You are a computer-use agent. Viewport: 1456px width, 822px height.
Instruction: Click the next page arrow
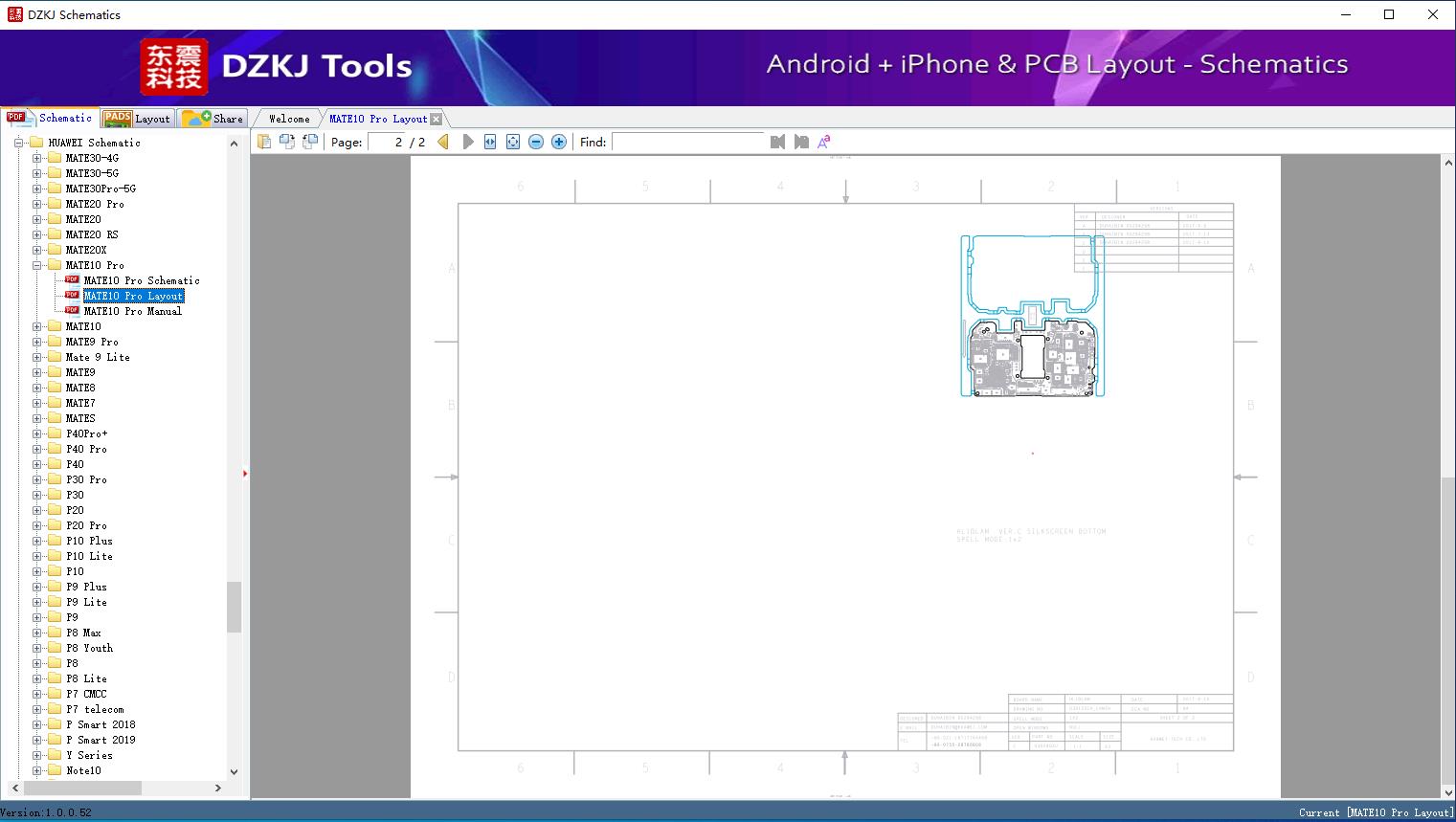point(468,142)
